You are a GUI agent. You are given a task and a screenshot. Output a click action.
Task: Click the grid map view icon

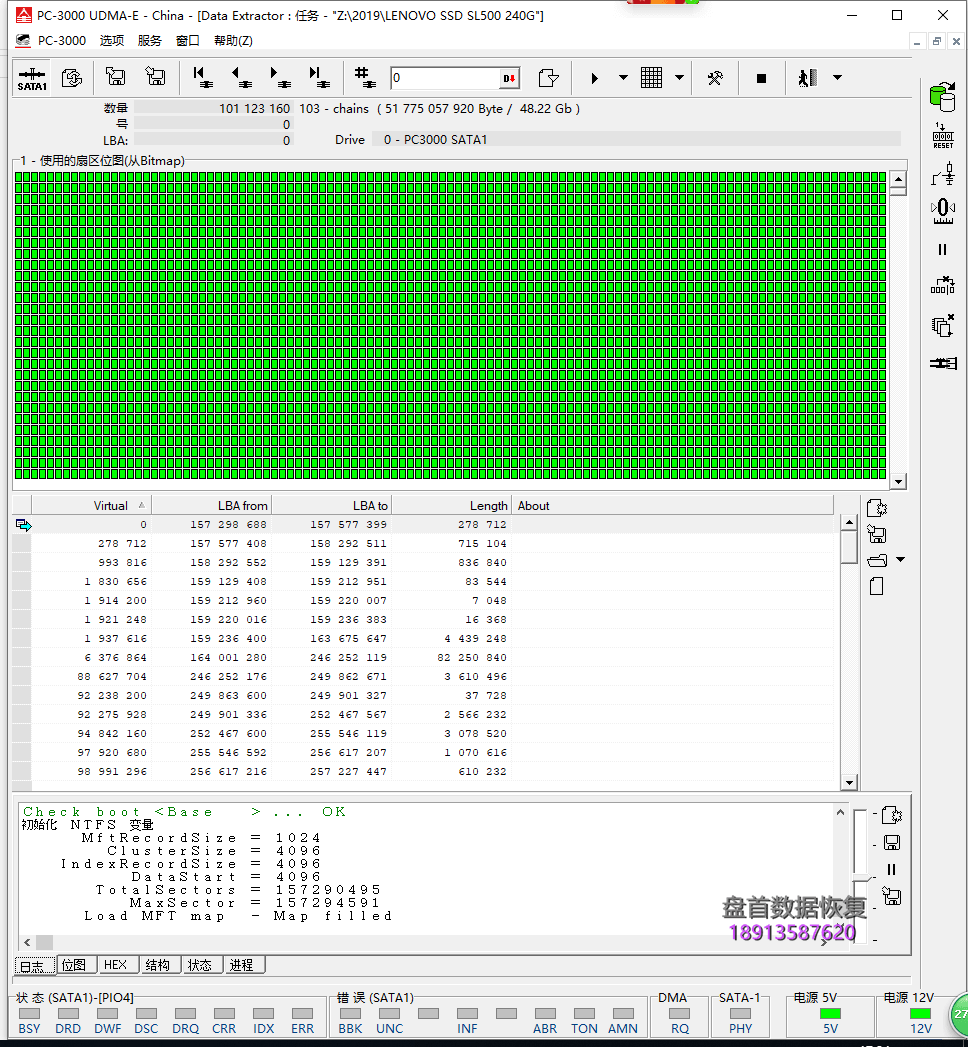[651, 77]
